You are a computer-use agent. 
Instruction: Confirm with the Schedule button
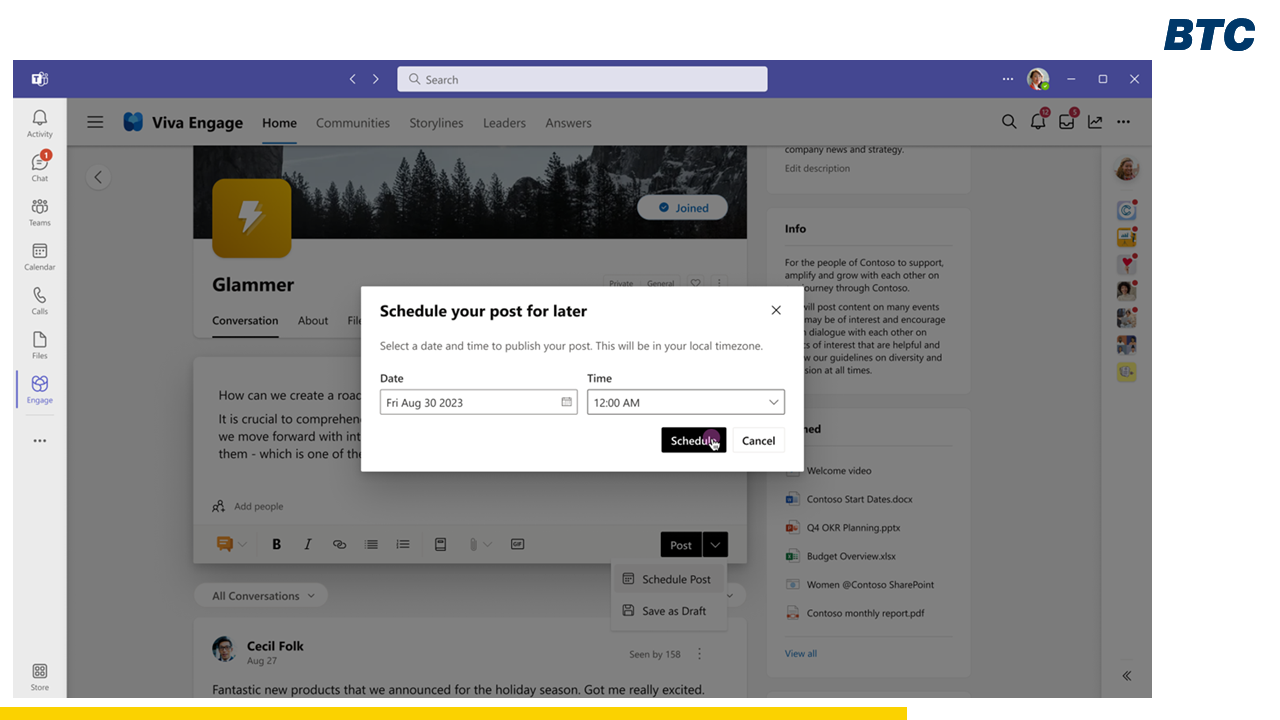tap(693, 441)
